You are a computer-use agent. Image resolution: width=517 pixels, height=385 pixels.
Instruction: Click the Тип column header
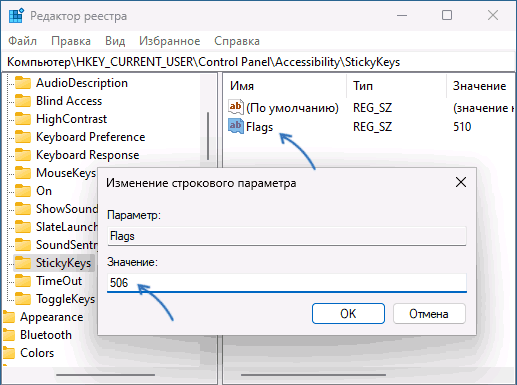click(363, 86)
